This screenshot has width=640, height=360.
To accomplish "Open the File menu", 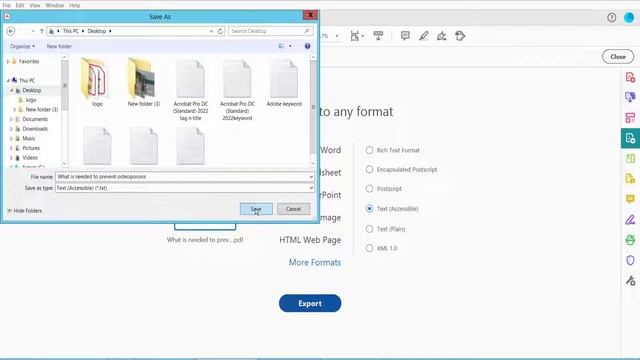I will click(7, 5).
